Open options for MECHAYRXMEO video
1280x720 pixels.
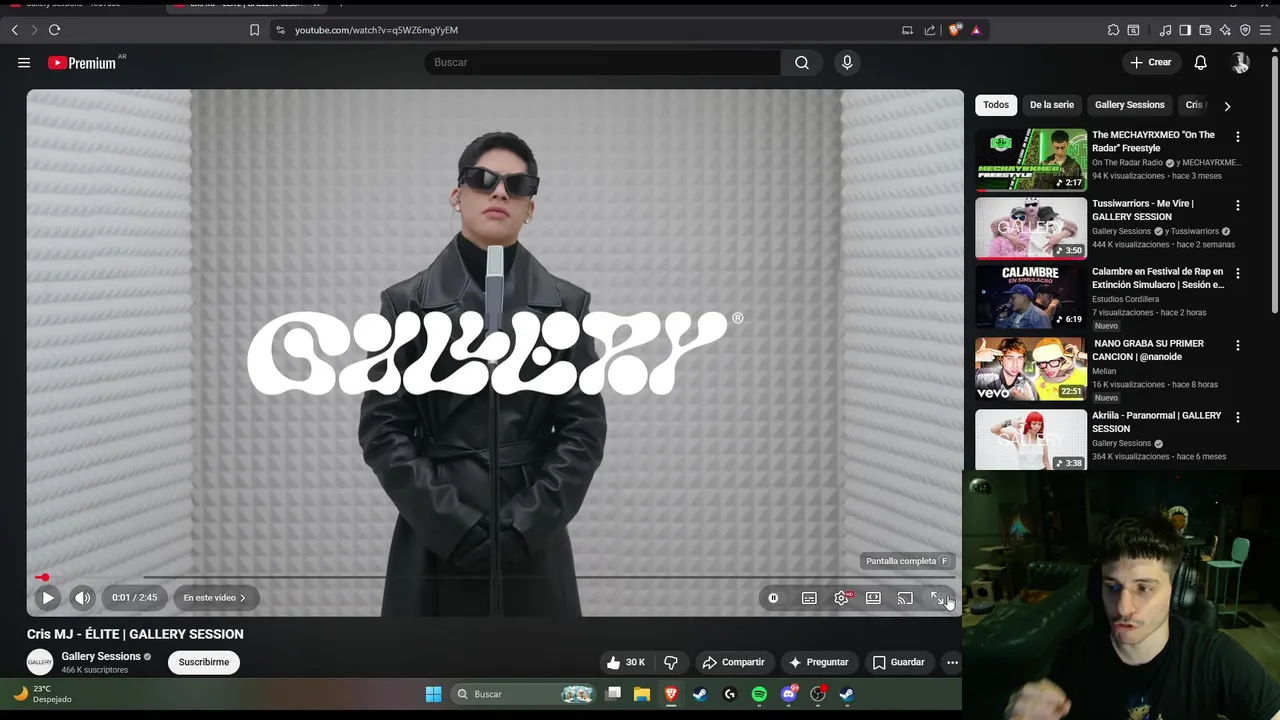point(1237,137)
